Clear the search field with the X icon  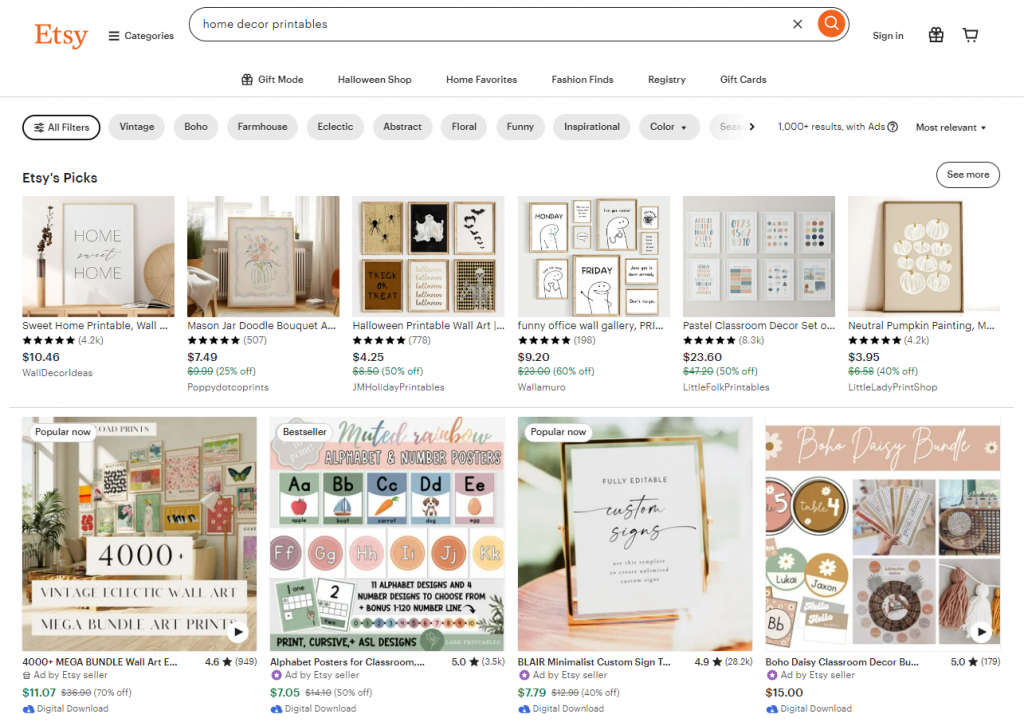[797, 23]
